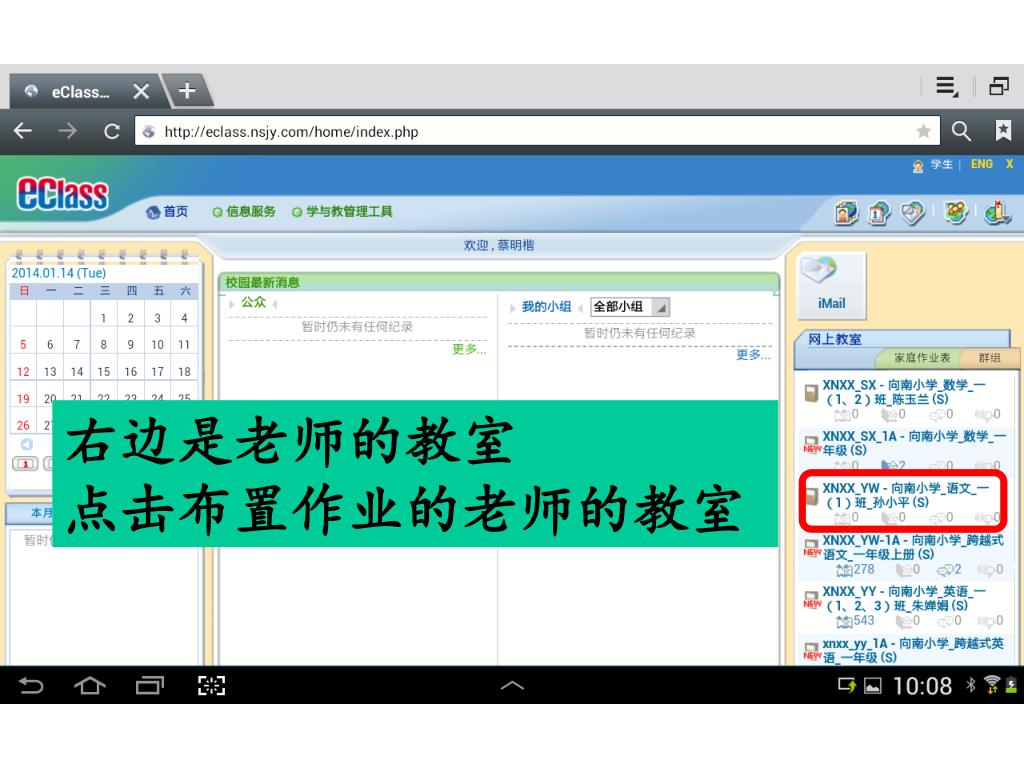Open the 学与教管理工具 menu
The width and height of the screenshot is (1024, 768).
pos(342,212)
